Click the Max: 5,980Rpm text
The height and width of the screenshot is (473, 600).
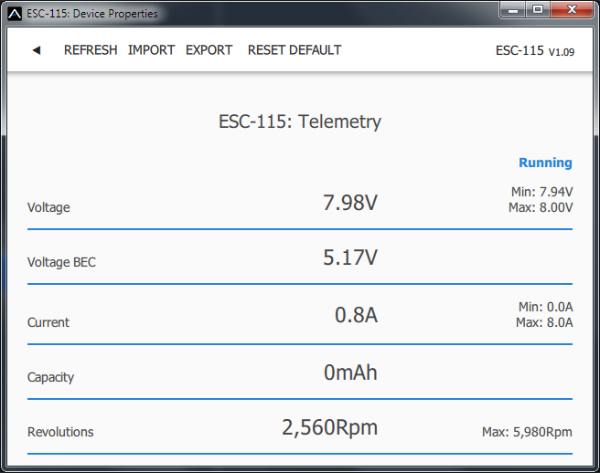pos(527,433)
